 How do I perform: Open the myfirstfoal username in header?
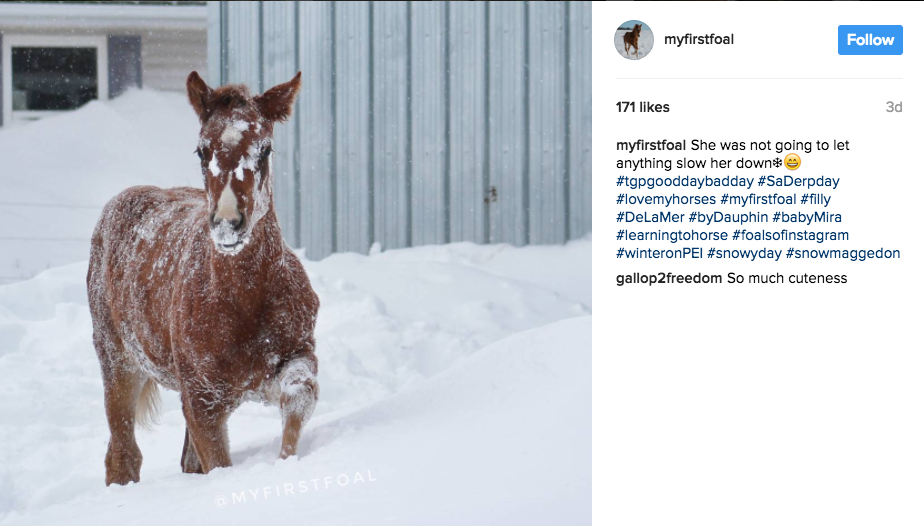[699, 40]
